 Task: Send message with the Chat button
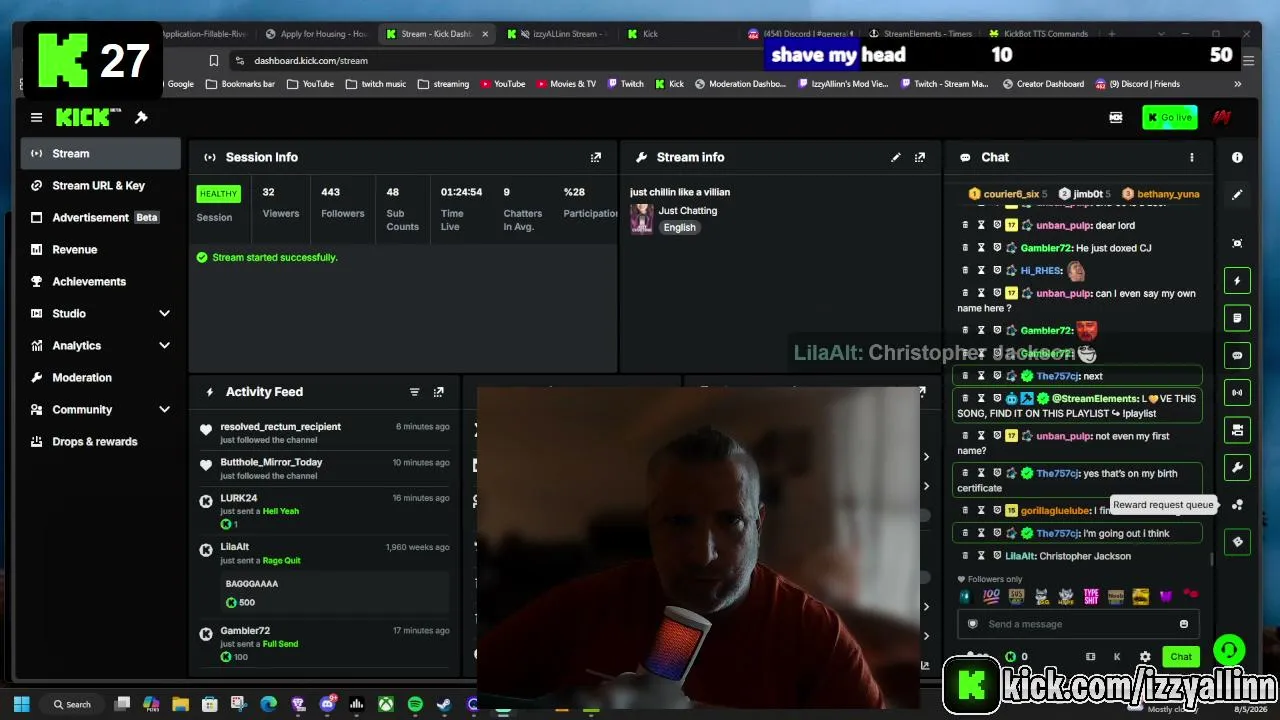tap(1181, 657)
